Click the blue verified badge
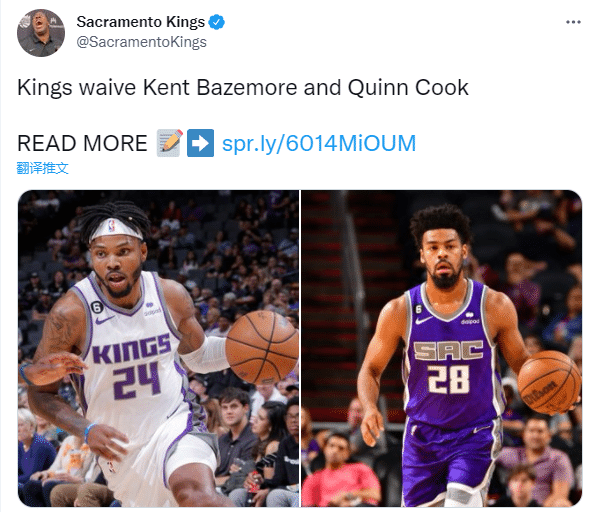This screenshot has height=512, width=590. point(217,22)
